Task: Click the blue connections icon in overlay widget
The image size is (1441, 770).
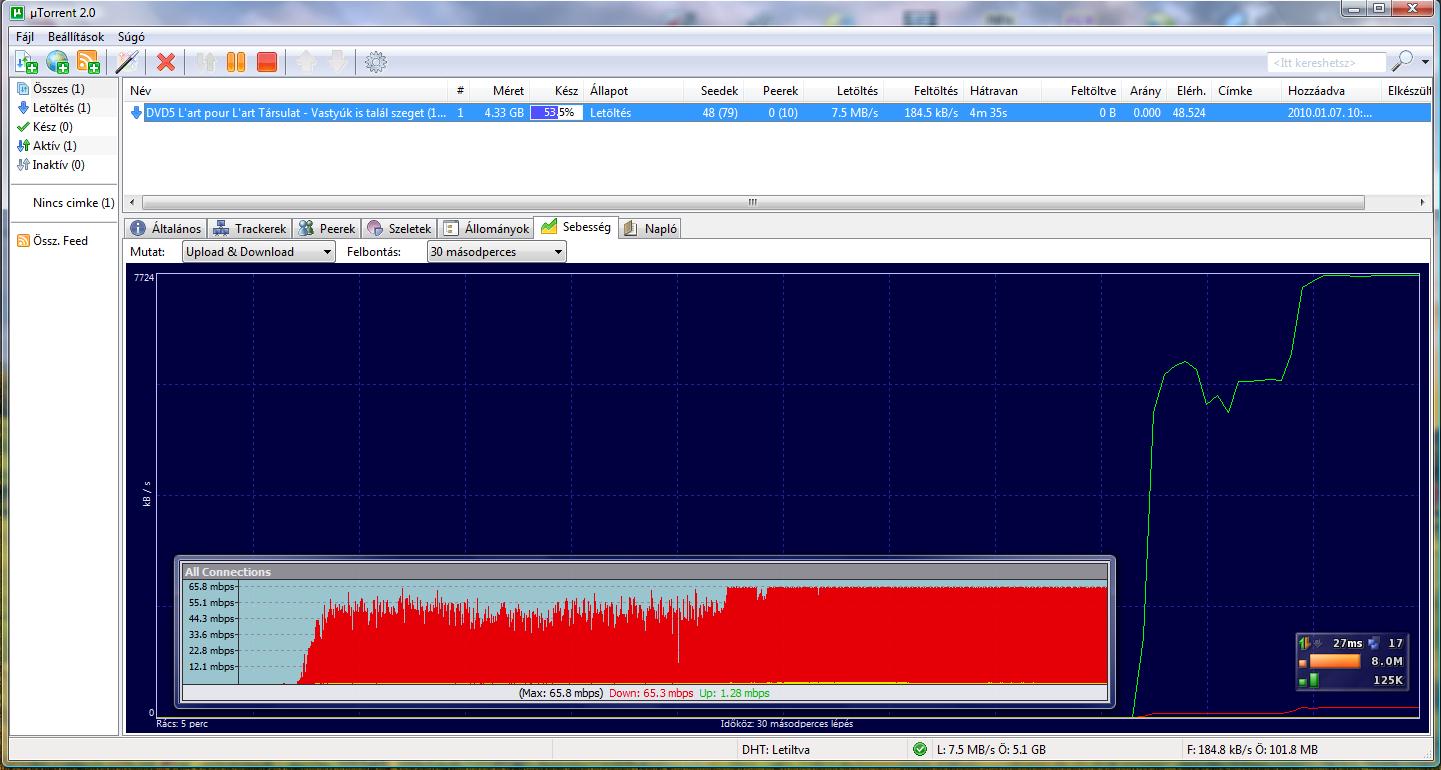Action: pyautogui.click(x=1373, y=643)
